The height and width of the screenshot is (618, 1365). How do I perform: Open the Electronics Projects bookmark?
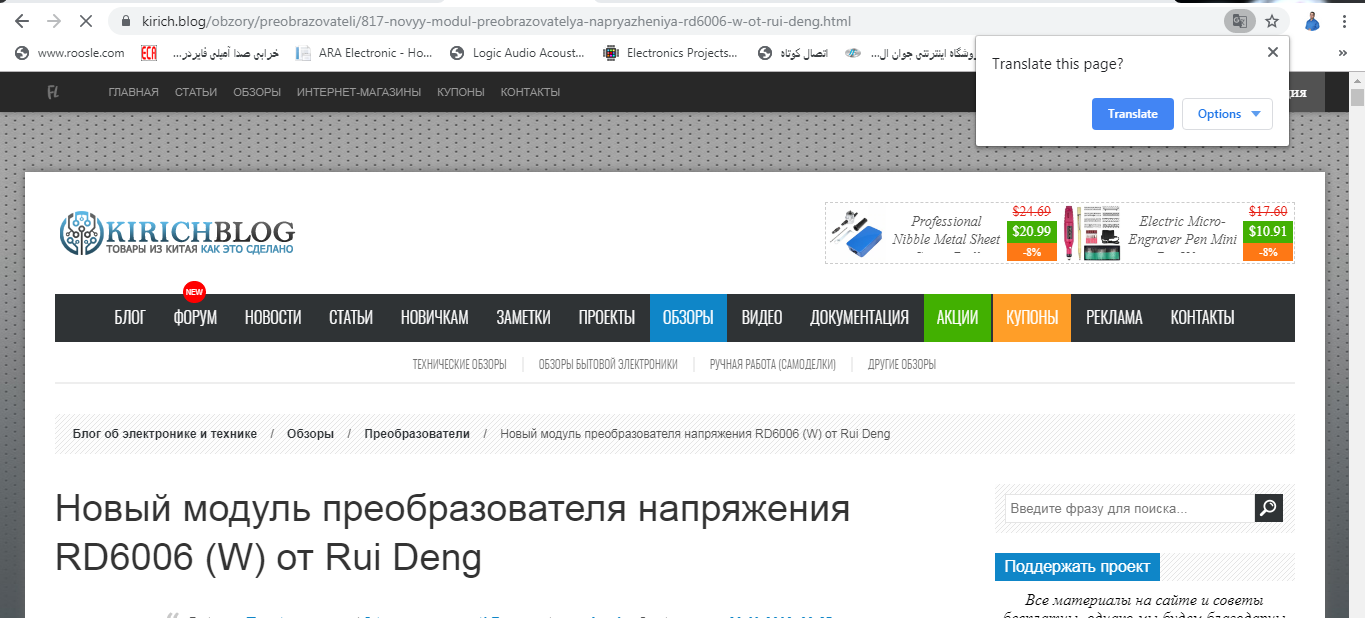coord(671,53)
